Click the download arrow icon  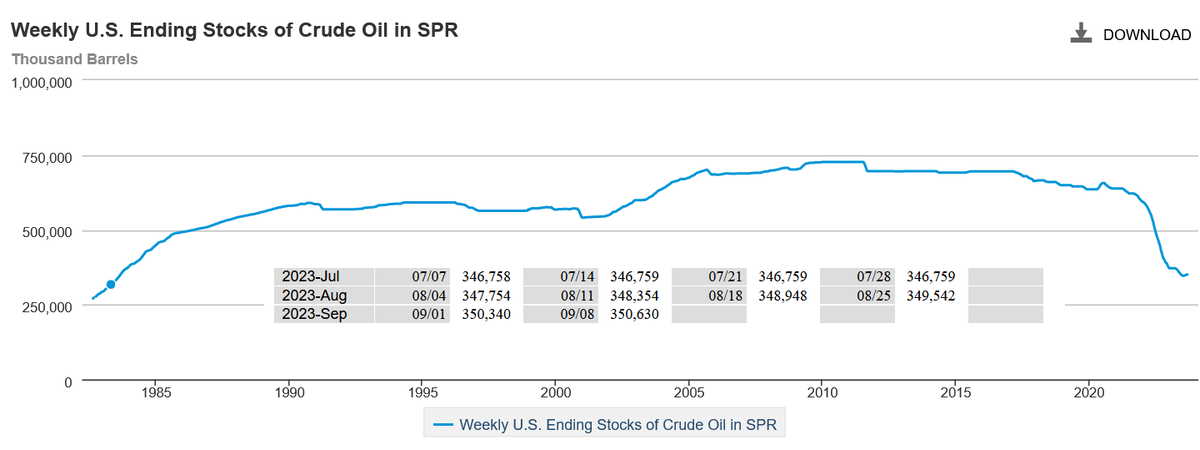(1080, 34)
